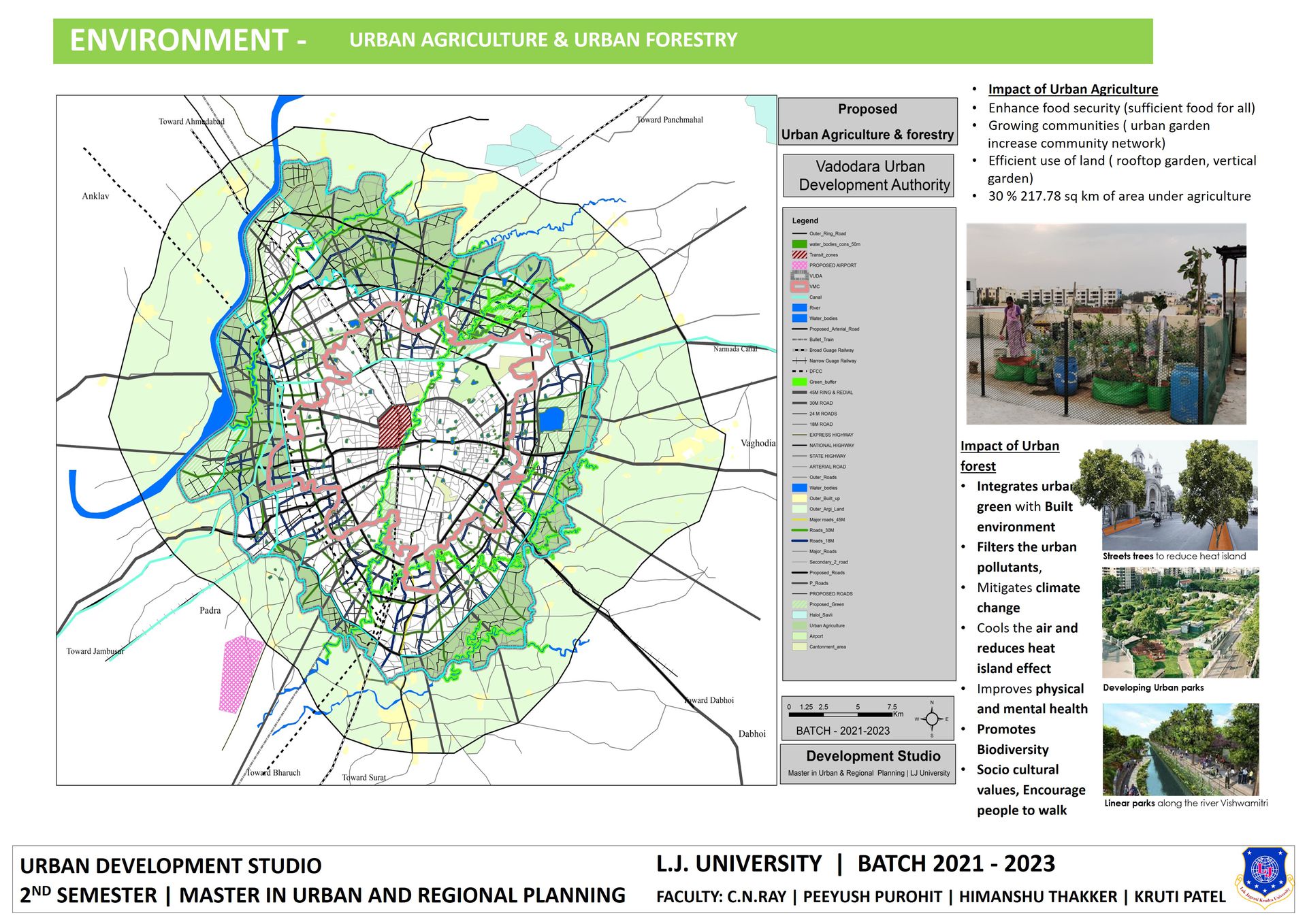Click the Broad Guage Railway legend symbol
This screenshot has width=1307, height=924.
[799, 350]
